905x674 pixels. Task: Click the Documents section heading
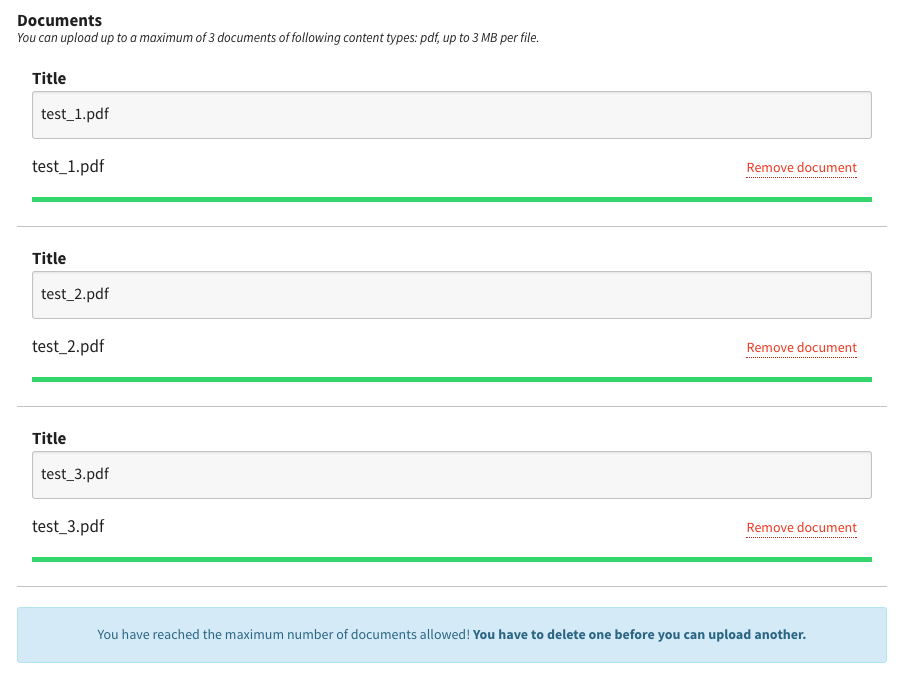(59, 21)
